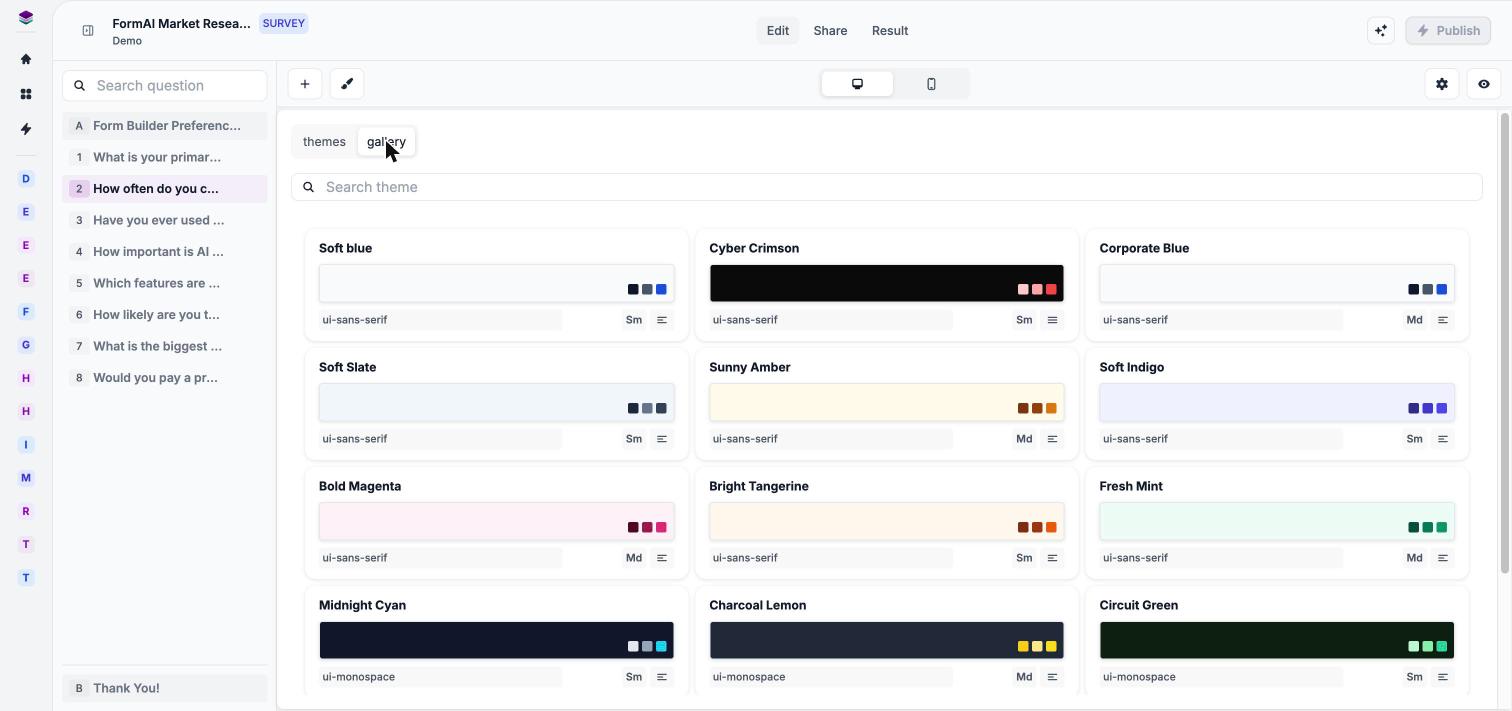Click alignment icon on Soft Slate card
Screen dimensions: 1512x711
(x=662, y=439)
